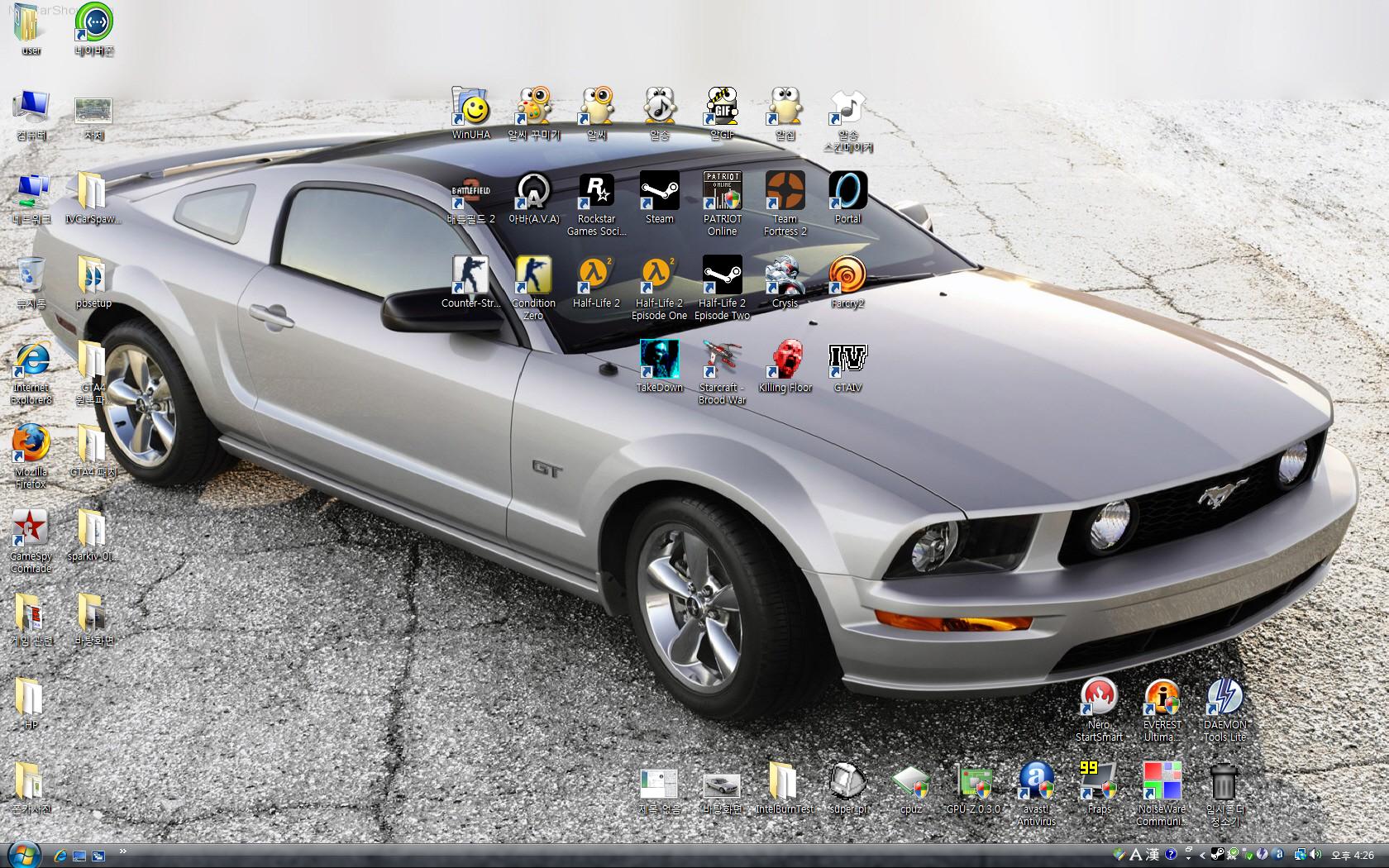Click the Killing Floor shortcut
This screenshot has width=1389, height=868.
(785, 360)
